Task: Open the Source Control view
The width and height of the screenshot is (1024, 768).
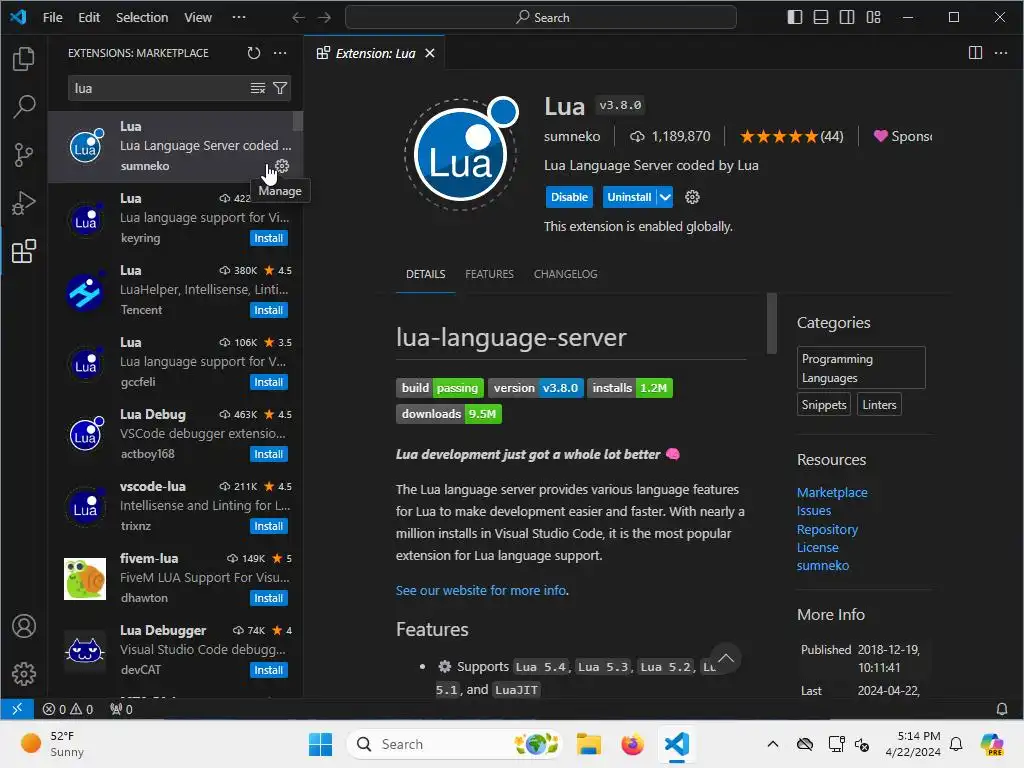Action: pos(24,155)
